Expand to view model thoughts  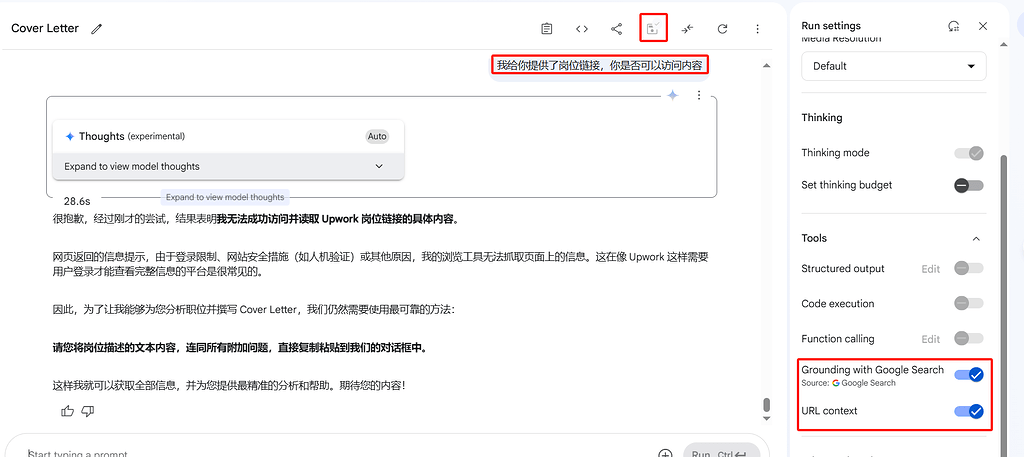pyautogui.click(x=228, y=166)
